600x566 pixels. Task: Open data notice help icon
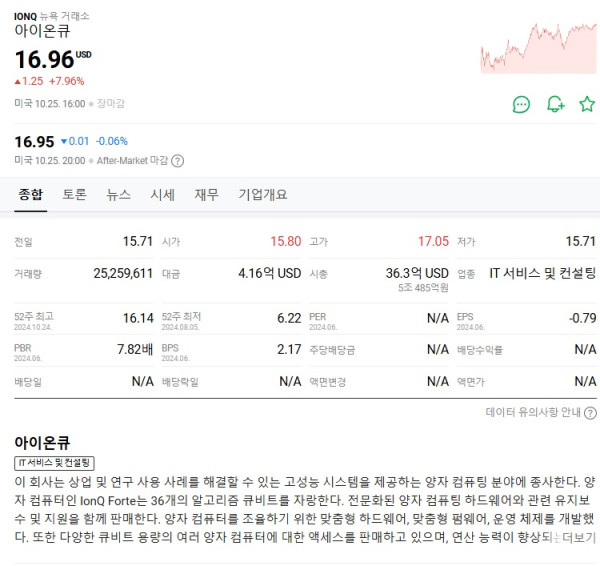click(x=590, y=413)
